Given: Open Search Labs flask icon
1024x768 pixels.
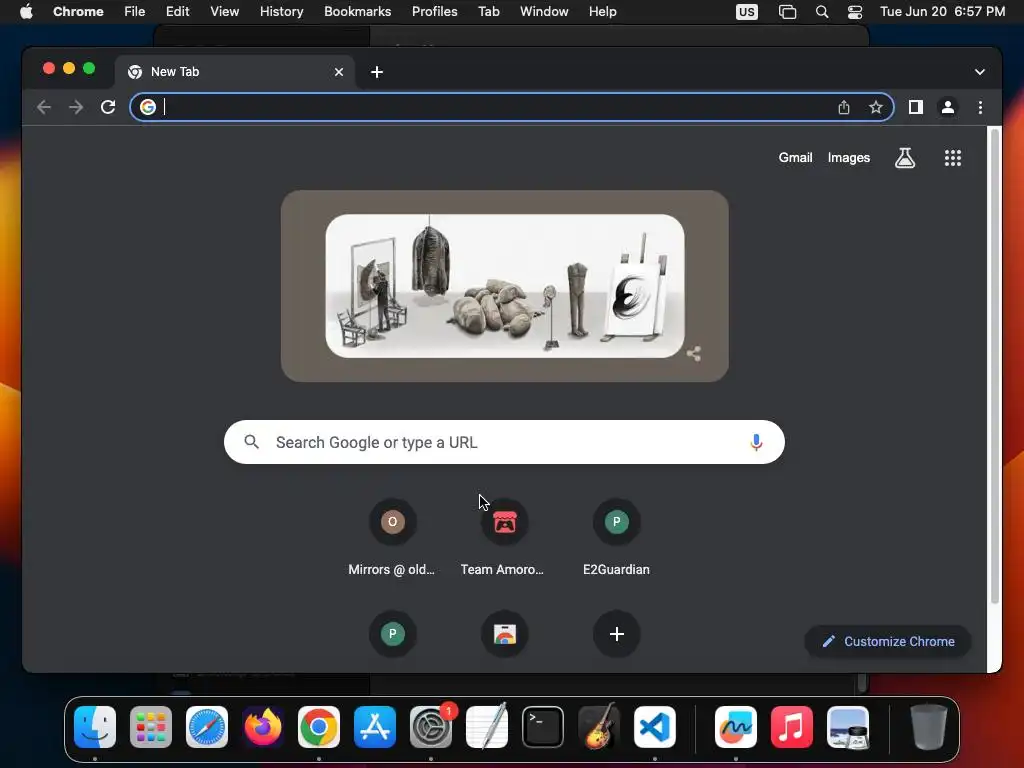Looking at the screenshot, I should pyautogui.click(x=904, y=157).
